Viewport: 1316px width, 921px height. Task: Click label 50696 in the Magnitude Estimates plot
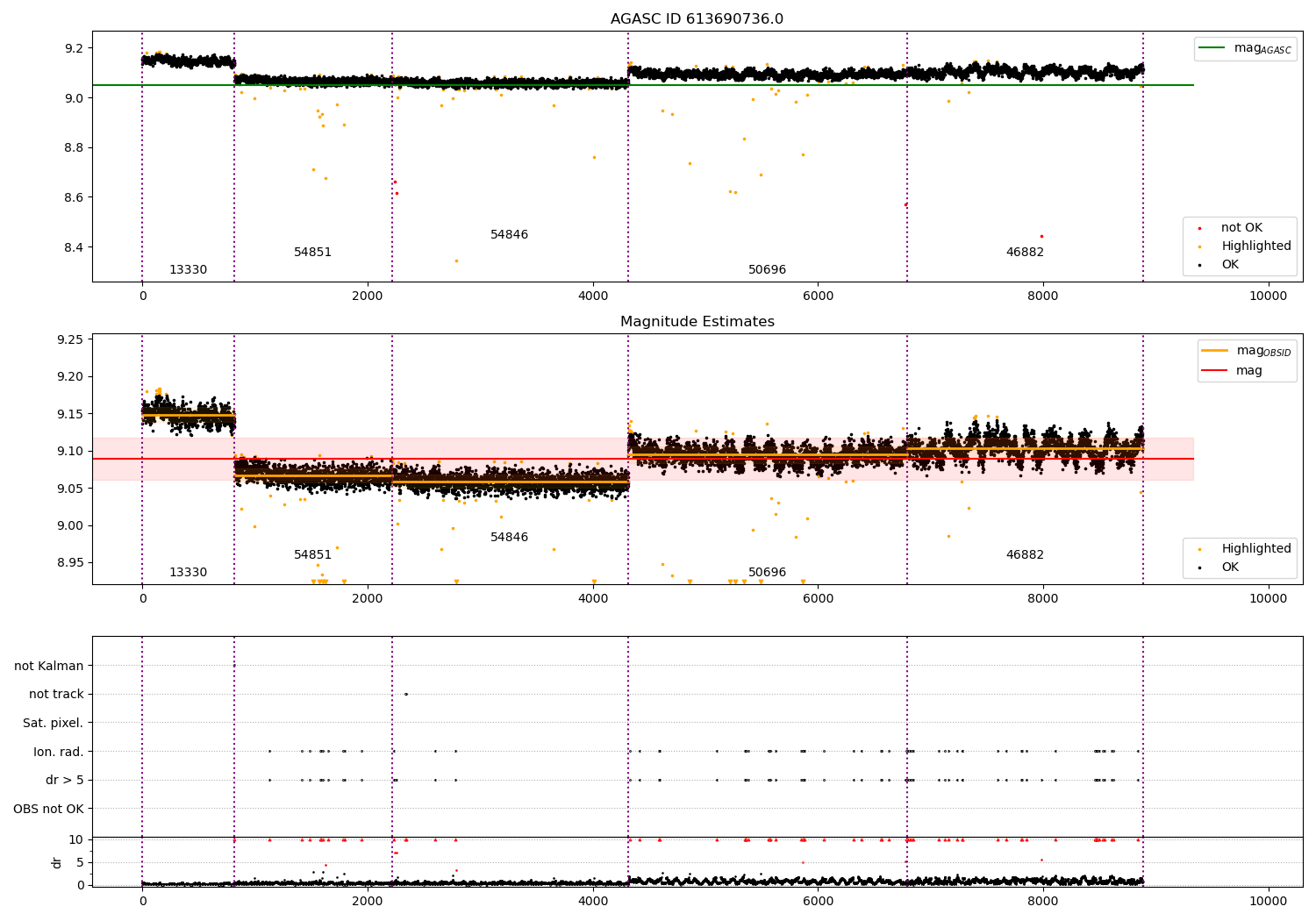767,573
